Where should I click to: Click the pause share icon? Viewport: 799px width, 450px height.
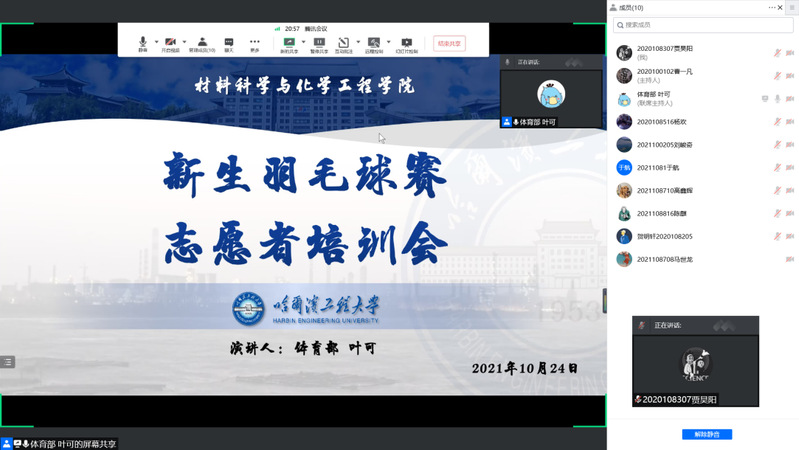click(319, 43)
